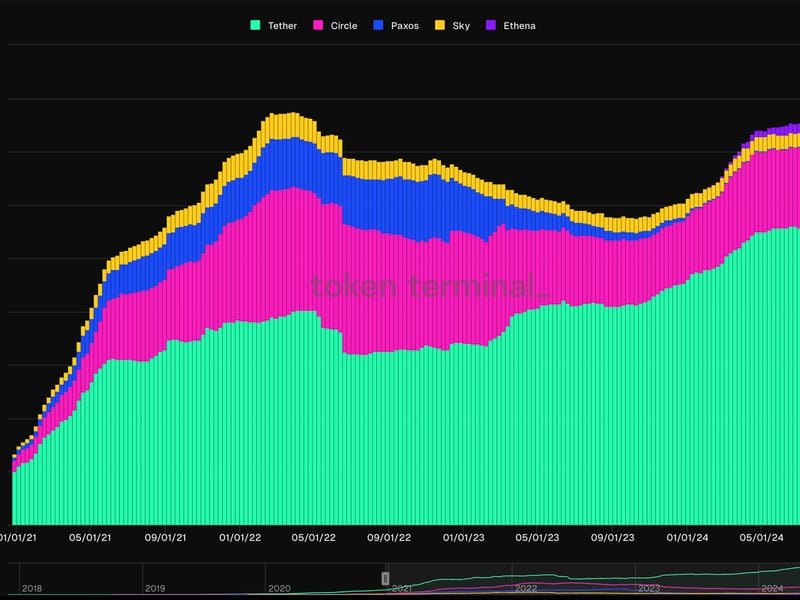
Task: Click the brush handle on the timeline minimap
Action: click(383, 578)
